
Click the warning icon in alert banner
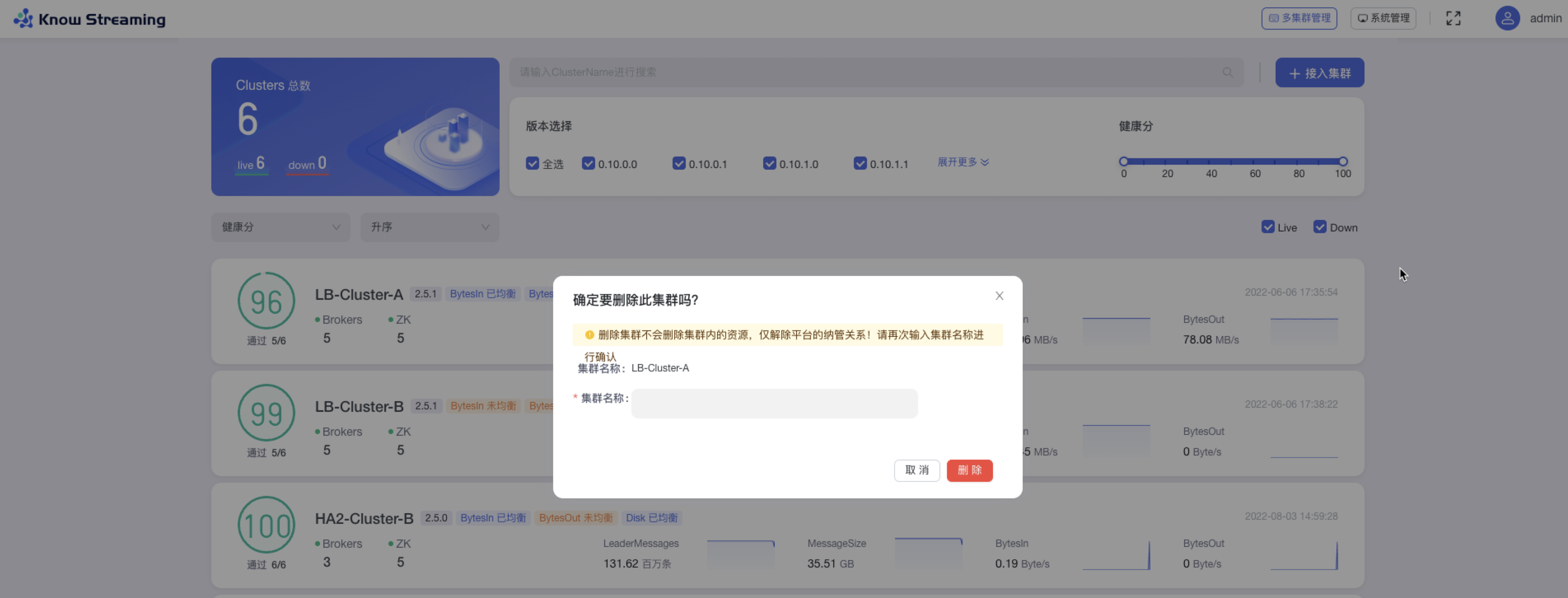pyautogui.click(x=589, y=335)
